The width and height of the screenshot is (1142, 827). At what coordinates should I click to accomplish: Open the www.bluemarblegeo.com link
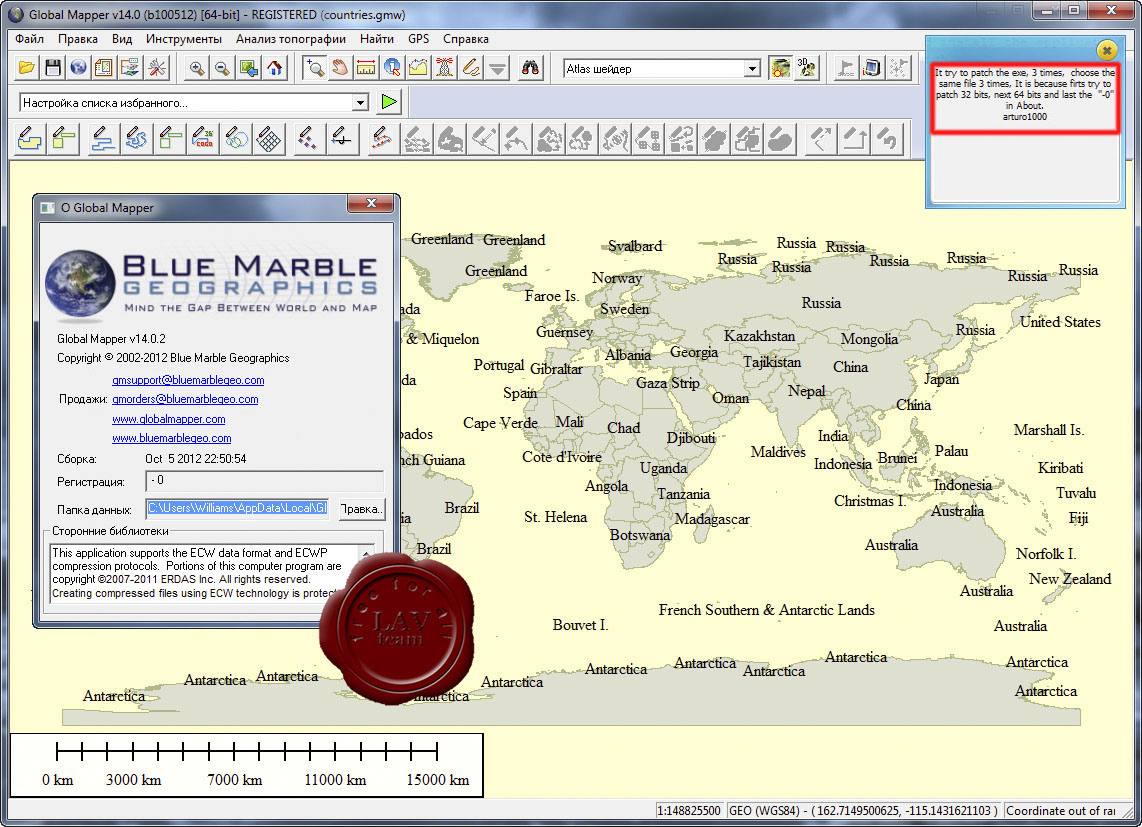click(171, 438)
